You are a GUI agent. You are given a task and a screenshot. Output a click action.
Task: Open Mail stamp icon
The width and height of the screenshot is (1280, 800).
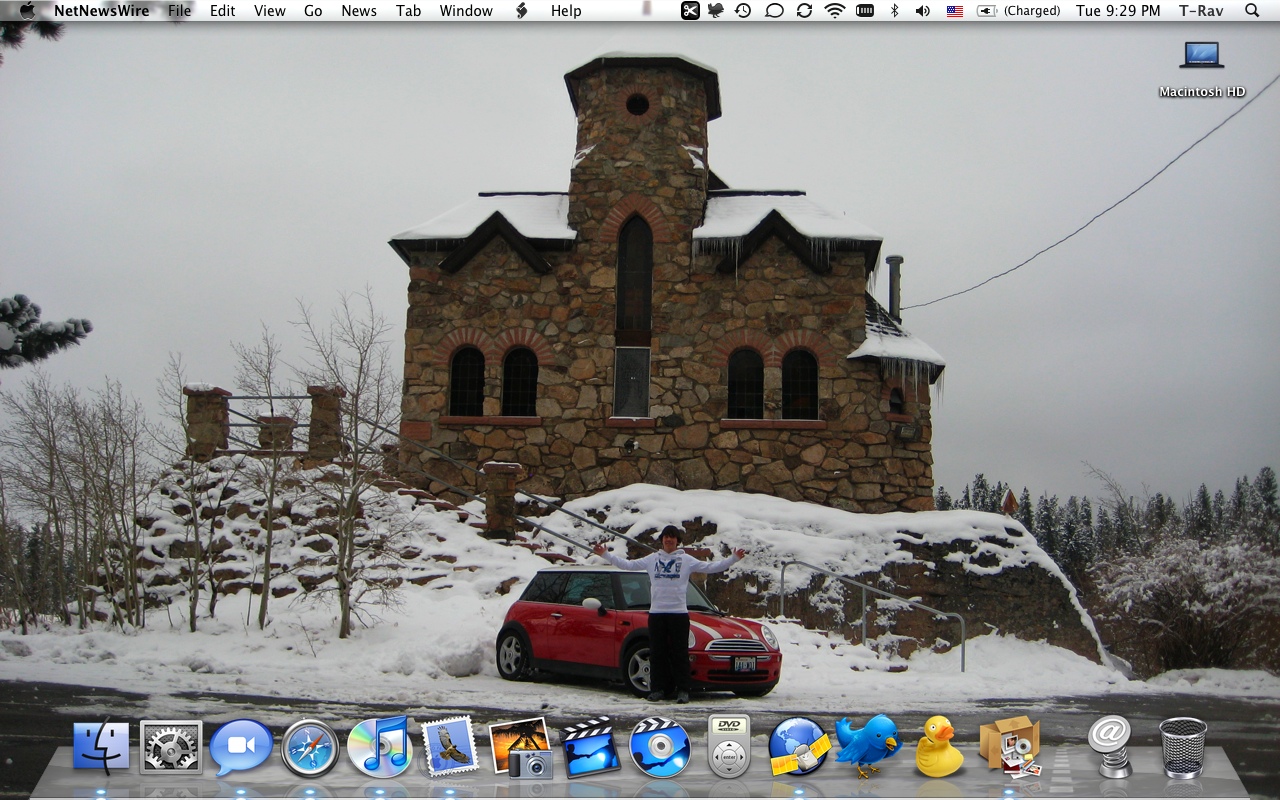[449, 747]
